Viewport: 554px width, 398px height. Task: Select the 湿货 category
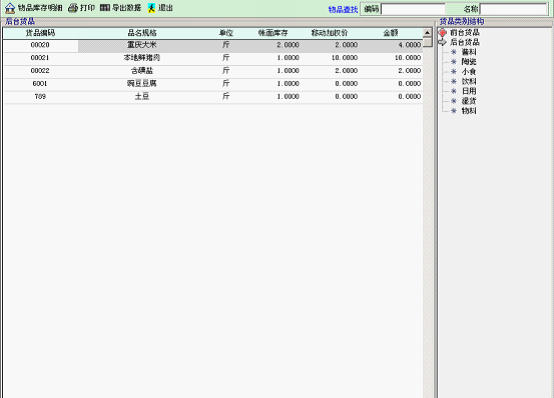(x=469, y=101)
